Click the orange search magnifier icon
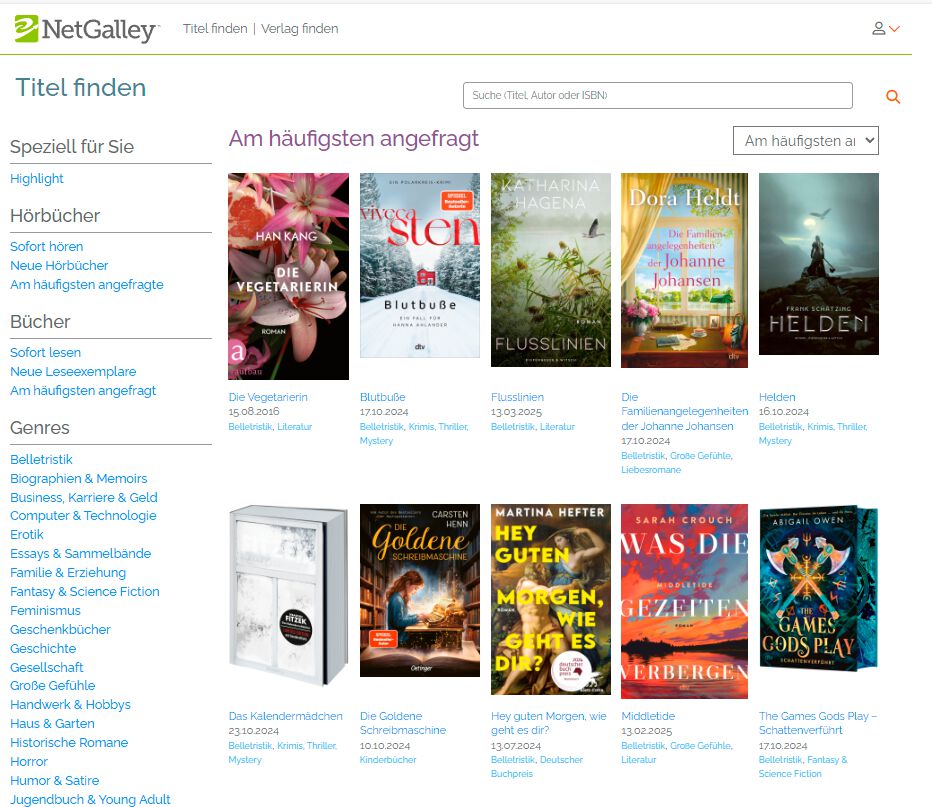This screenshot has width=932, height=807. 893,96
